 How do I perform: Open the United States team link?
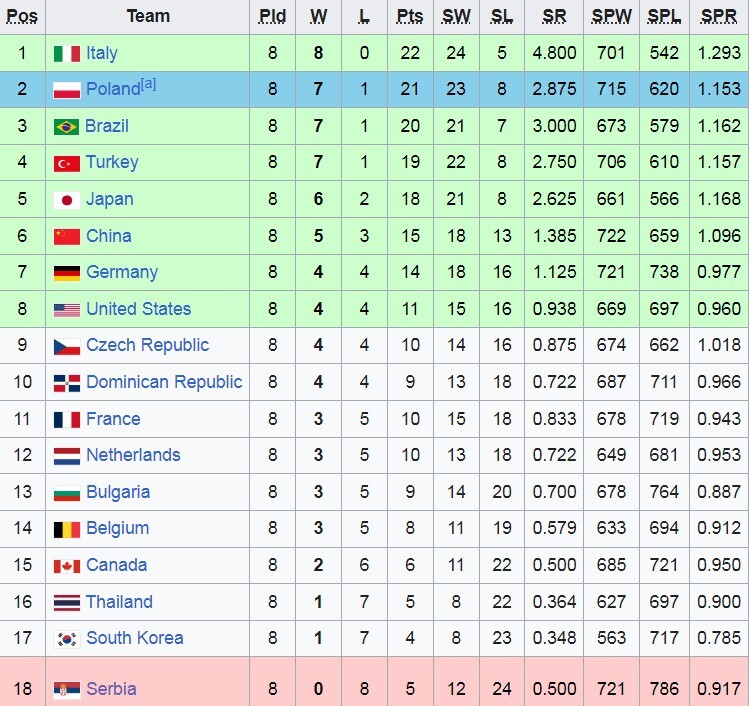pos(138,309)
